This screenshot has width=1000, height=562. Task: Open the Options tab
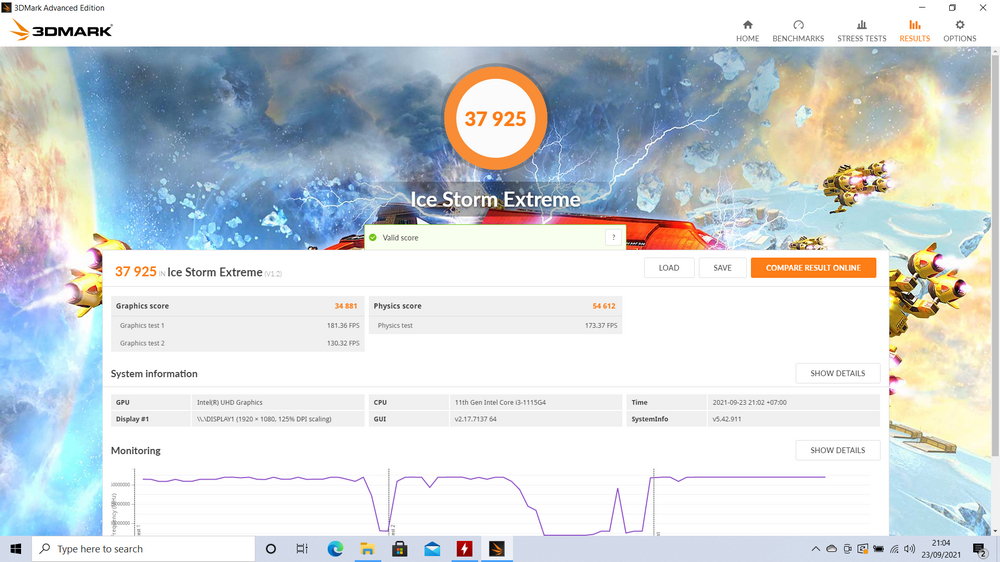coord(959,31)
